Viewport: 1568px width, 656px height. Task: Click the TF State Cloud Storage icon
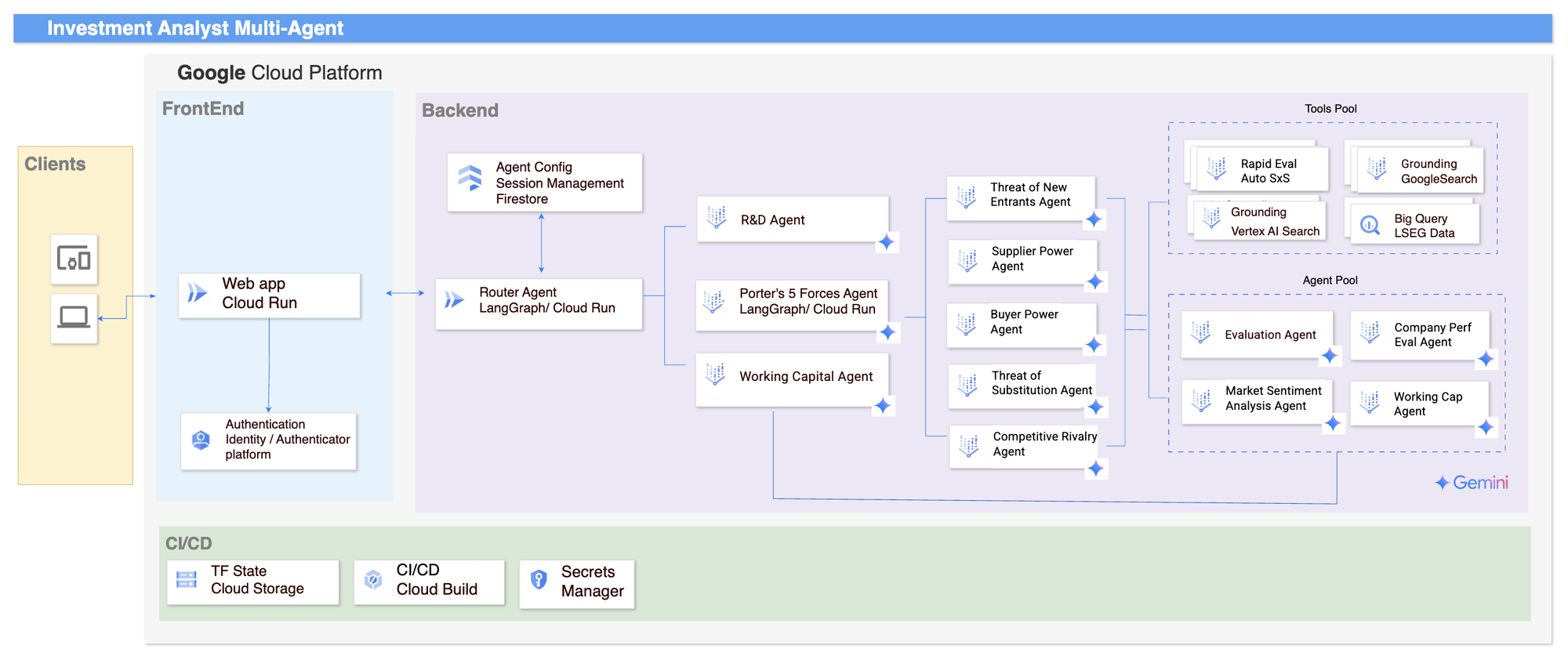[x=187, y=579]
